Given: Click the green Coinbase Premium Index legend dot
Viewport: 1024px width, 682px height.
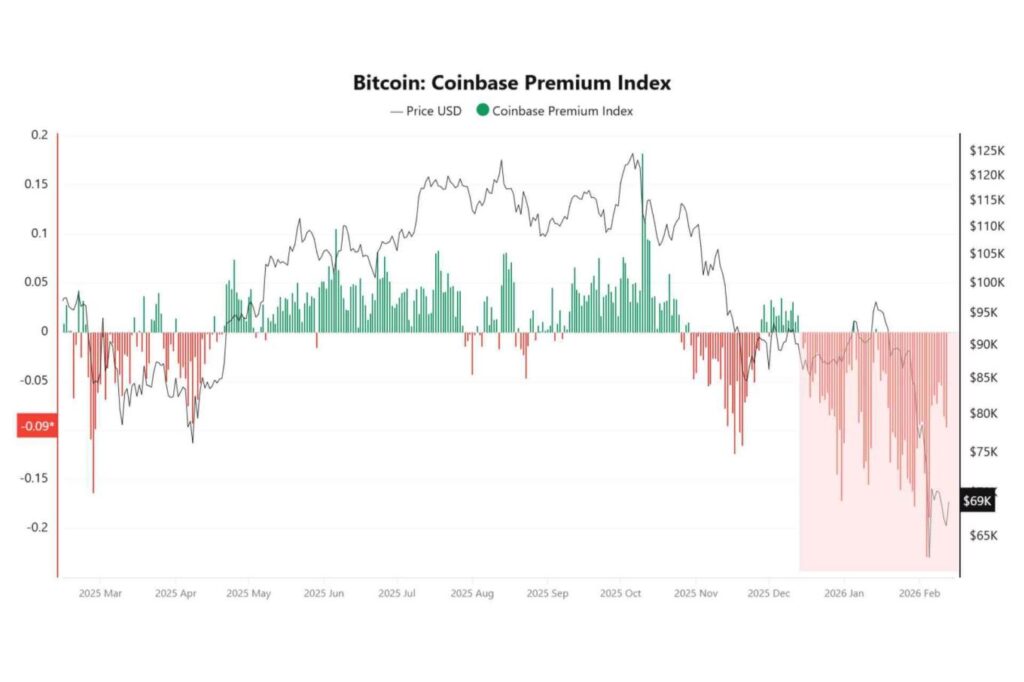Looking at the screenshot, I should point(482,110).
